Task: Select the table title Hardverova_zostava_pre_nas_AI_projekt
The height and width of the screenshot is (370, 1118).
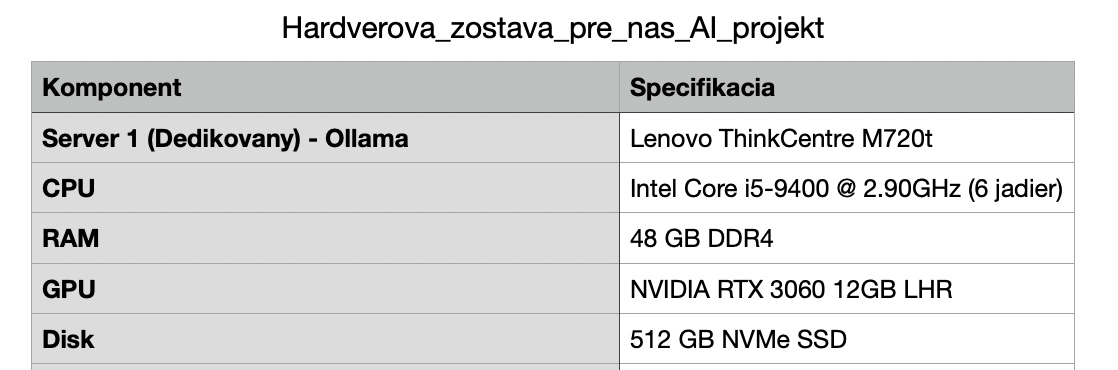Action: pos(553,29)
